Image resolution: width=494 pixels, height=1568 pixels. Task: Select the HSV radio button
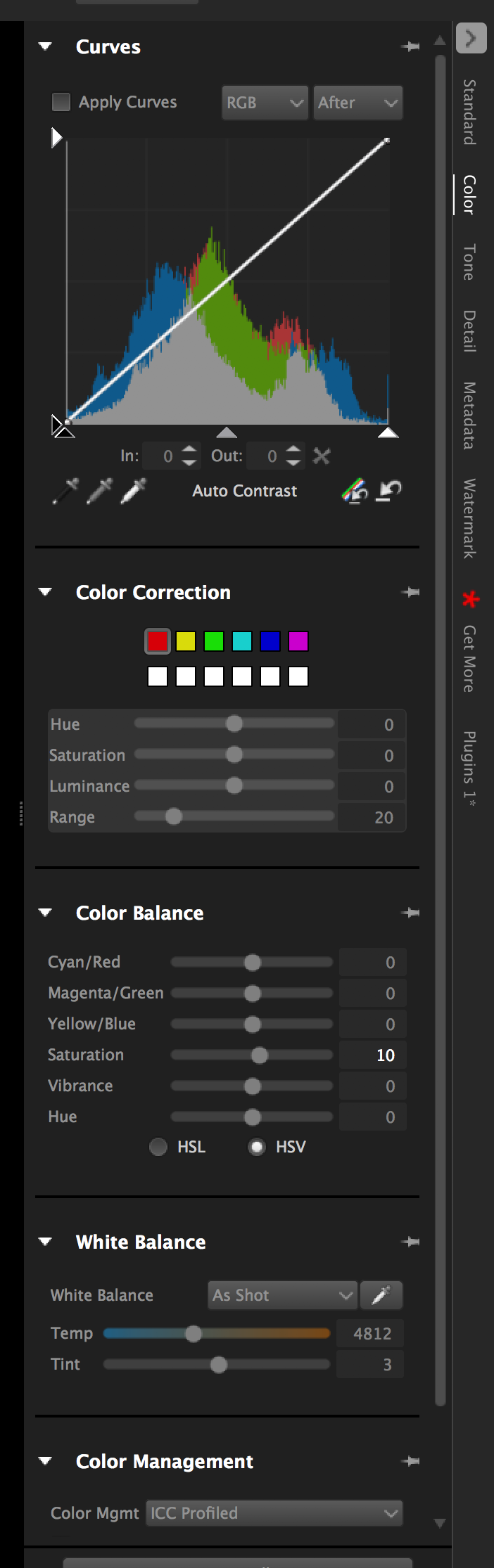point(257,1147)
